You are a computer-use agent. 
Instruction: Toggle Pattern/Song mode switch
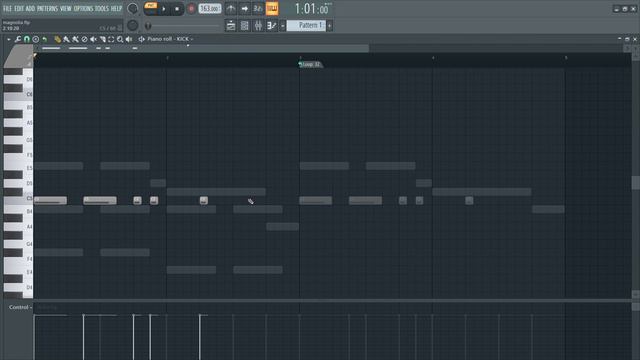point(151,9)
